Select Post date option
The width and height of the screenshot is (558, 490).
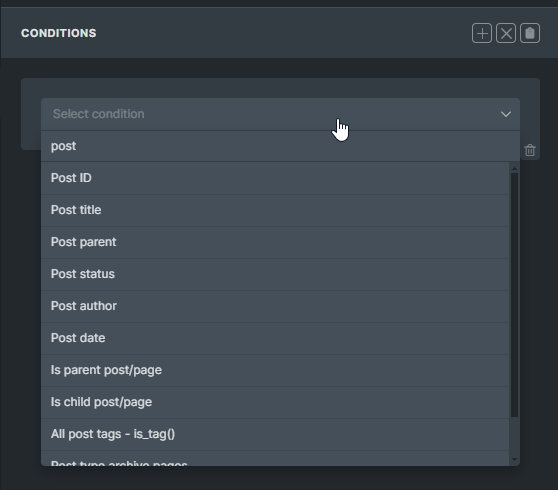click(275, 338)
